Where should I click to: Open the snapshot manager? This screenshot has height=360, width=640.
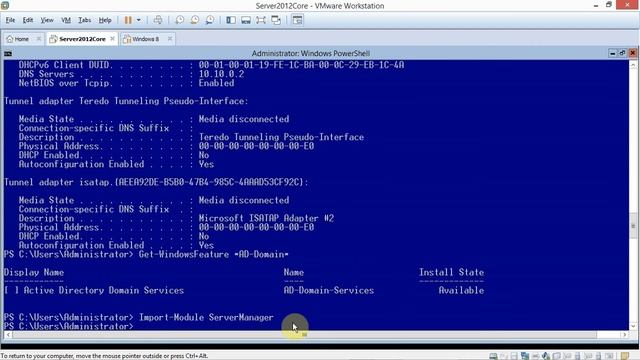210,20
